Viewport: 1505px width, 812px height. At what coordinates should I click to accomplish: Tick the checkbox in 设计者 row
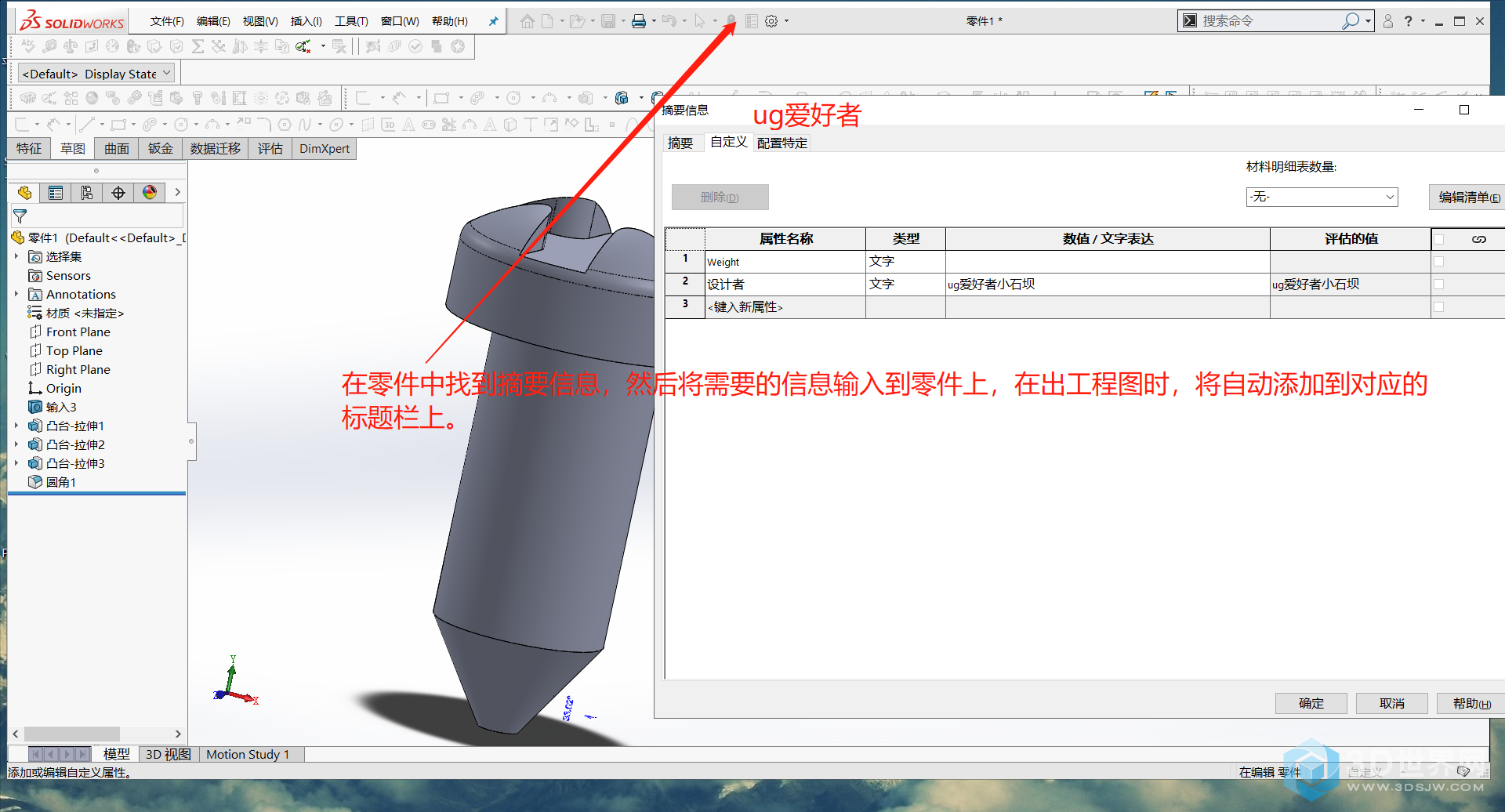point(1438,285)
